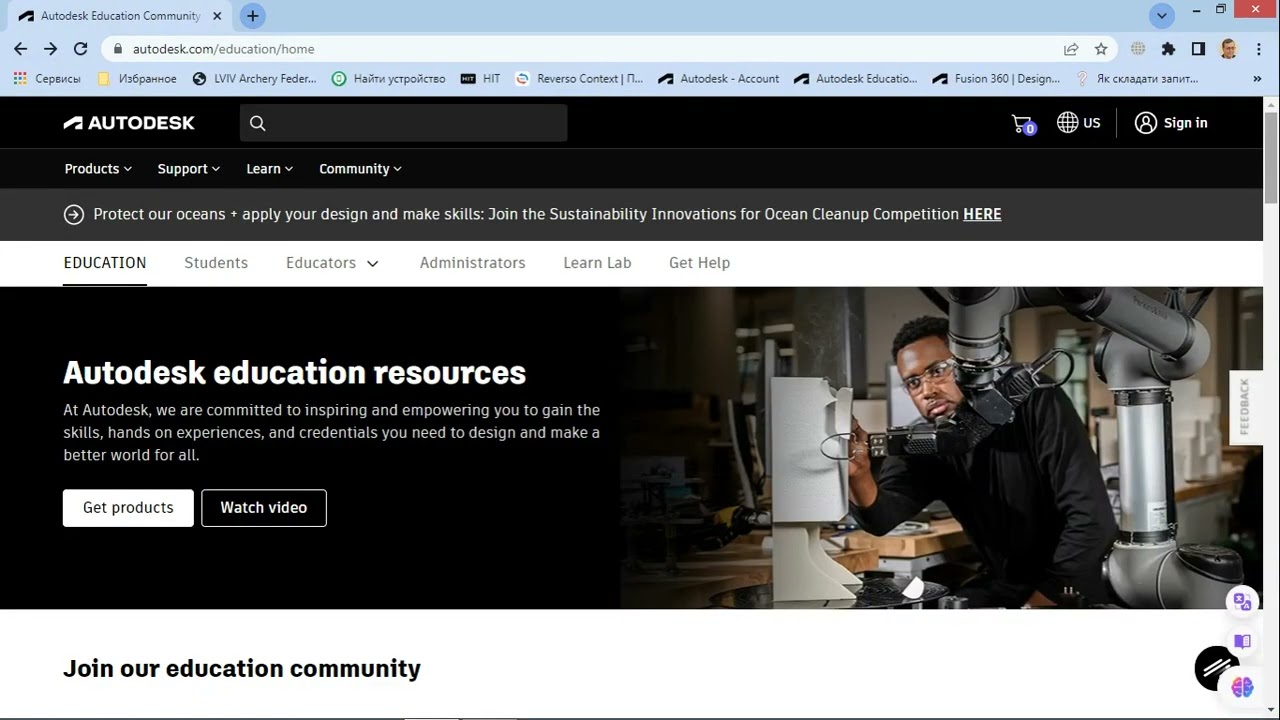Screen dimensions: 1280x720
Task: Open the Chrome profile avatar
Action: 1229,48
